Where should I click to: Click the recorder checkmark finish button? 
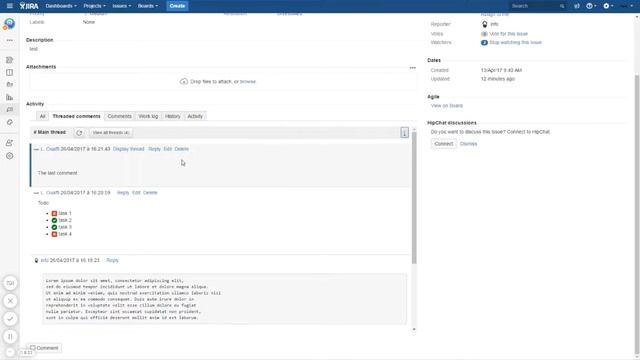(10, 319)
